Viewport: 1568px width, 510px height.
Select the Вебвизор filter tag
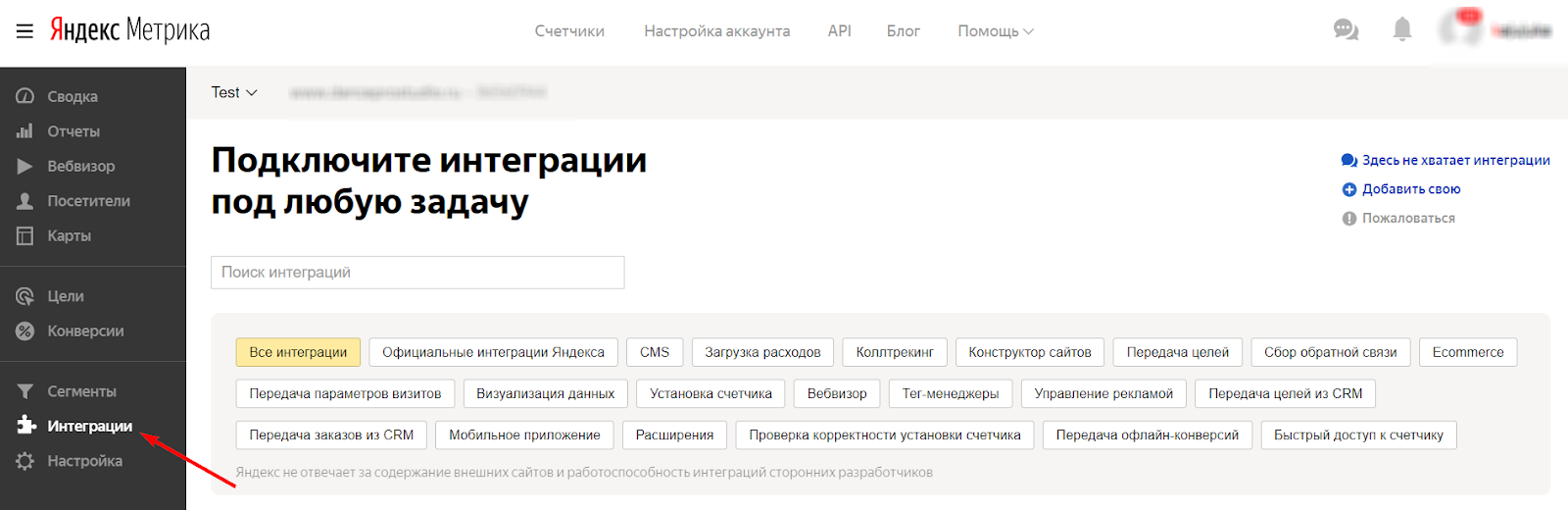tap(837, 393)
